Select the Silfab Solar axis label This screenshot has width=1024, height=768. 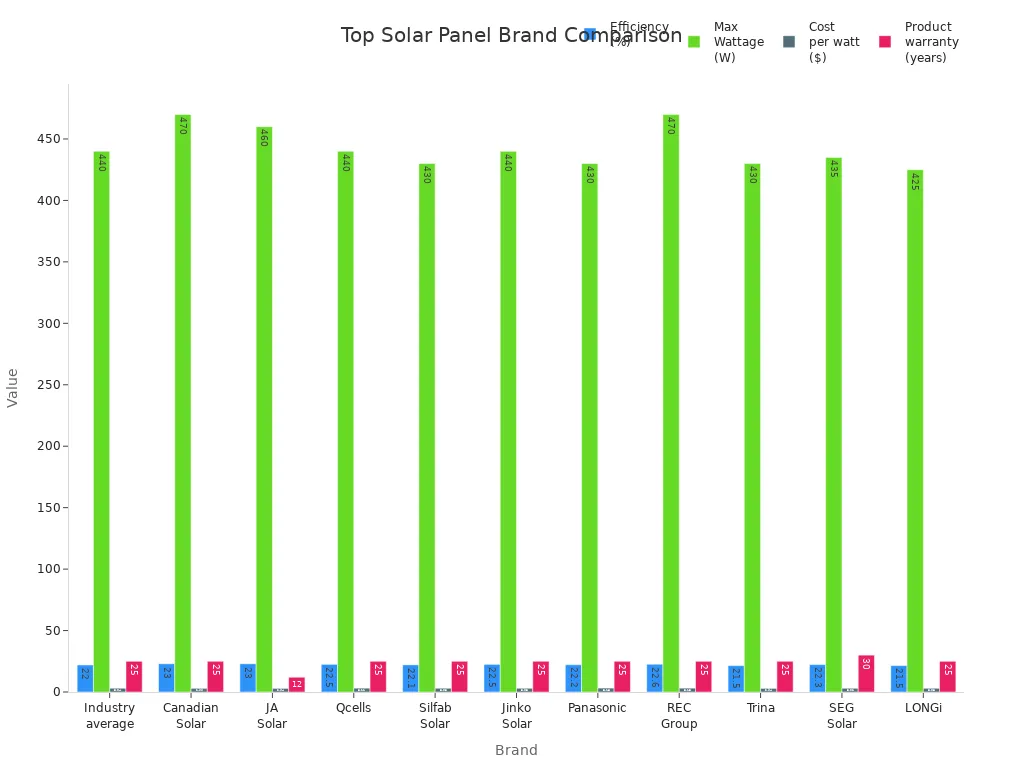(x=435, y=716)
